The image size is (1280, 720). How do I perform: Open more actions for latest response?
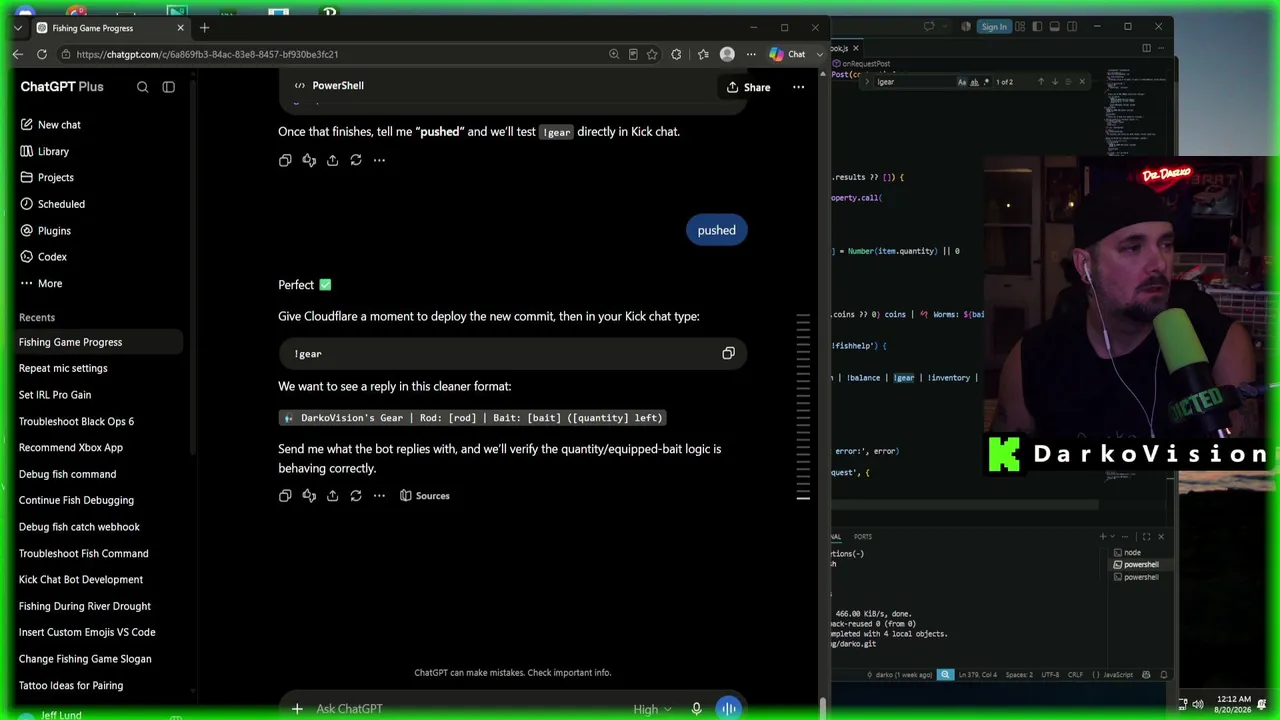[379, 496]
